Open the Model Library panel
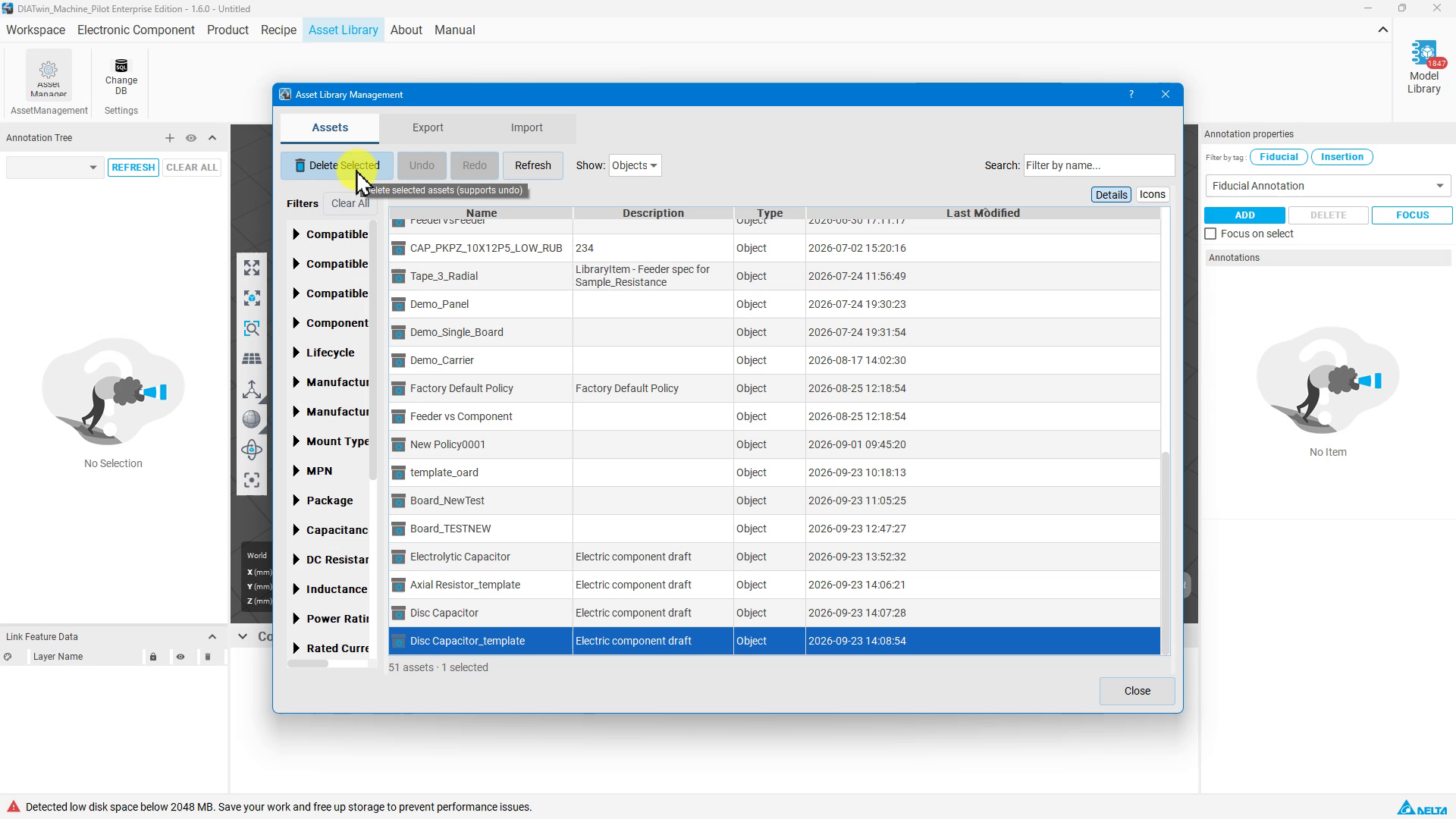1456x819 pixels. tap(1423, 68)
